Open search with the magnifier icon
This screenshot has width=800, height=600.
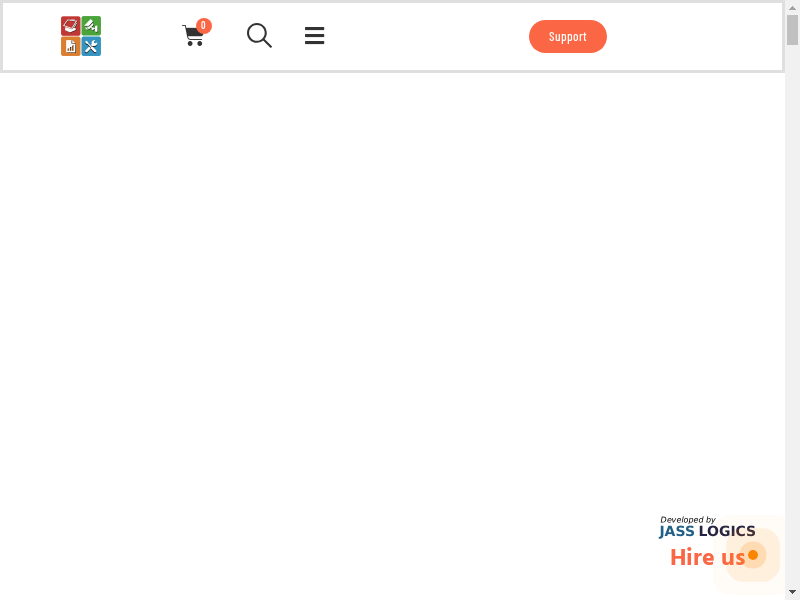[x=259, y=36]
